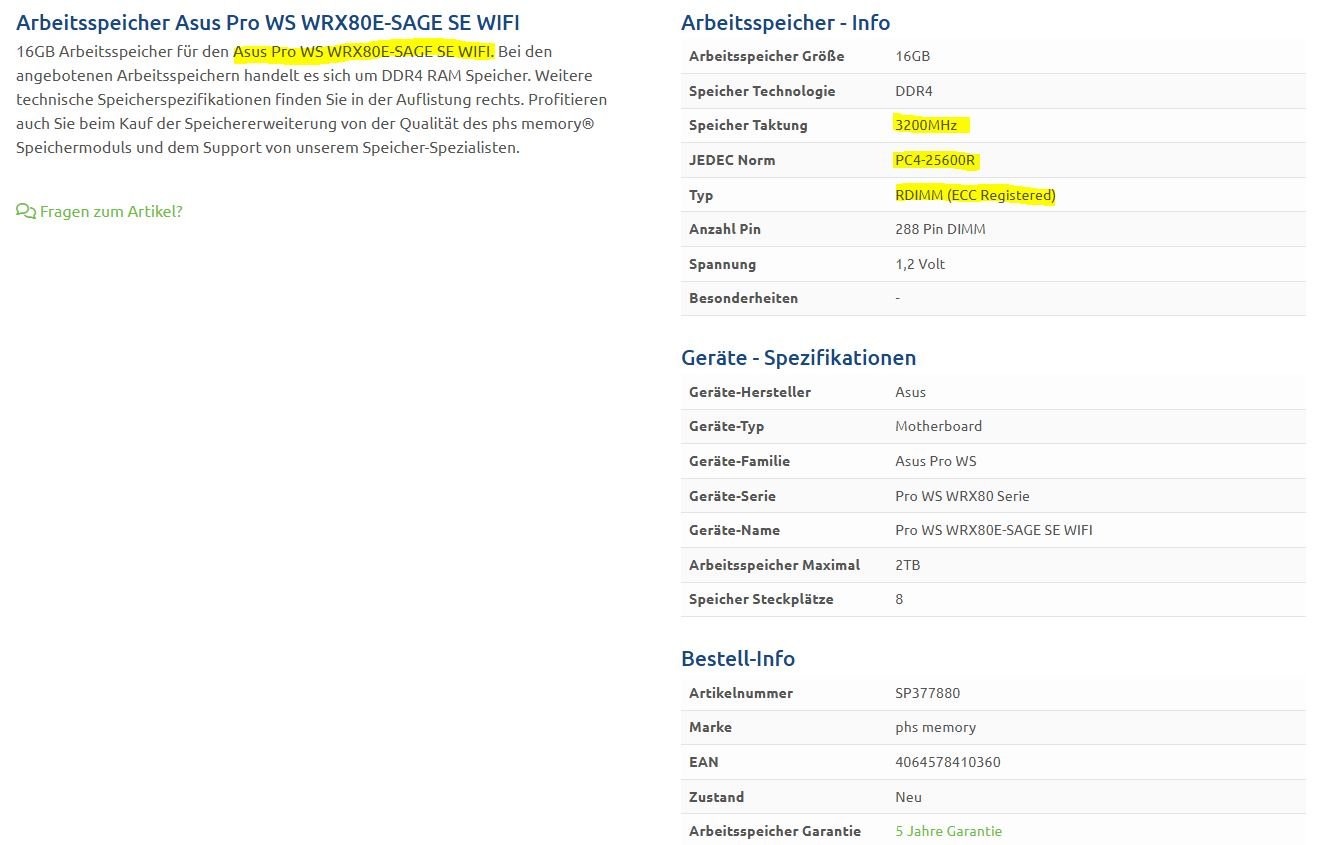
Task: Click the highlighted 'Asus Pro WS WRX80E-SAGE SE WIFI.' text in description
Action: 363,51
